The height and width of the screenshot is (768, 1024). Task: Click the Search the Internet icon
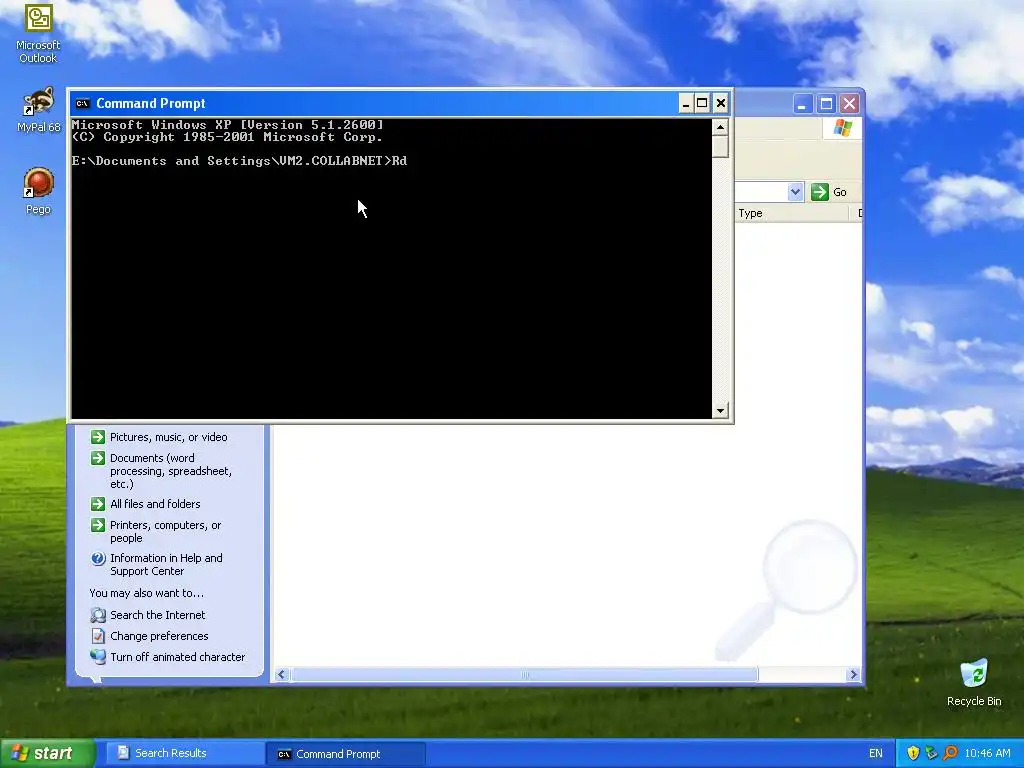pyautogui.click(x=98, y=615)
